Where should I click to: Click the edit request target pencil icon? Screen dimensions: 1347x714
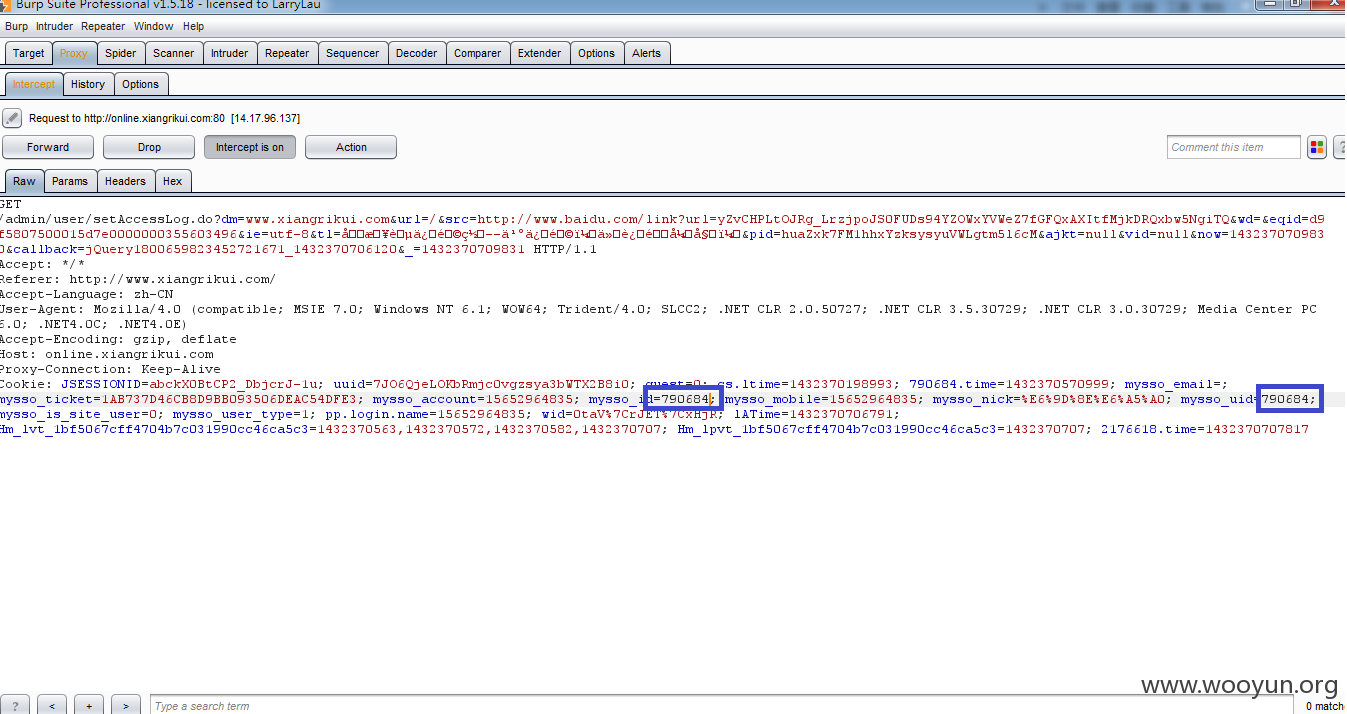click(x=12, y=118)
